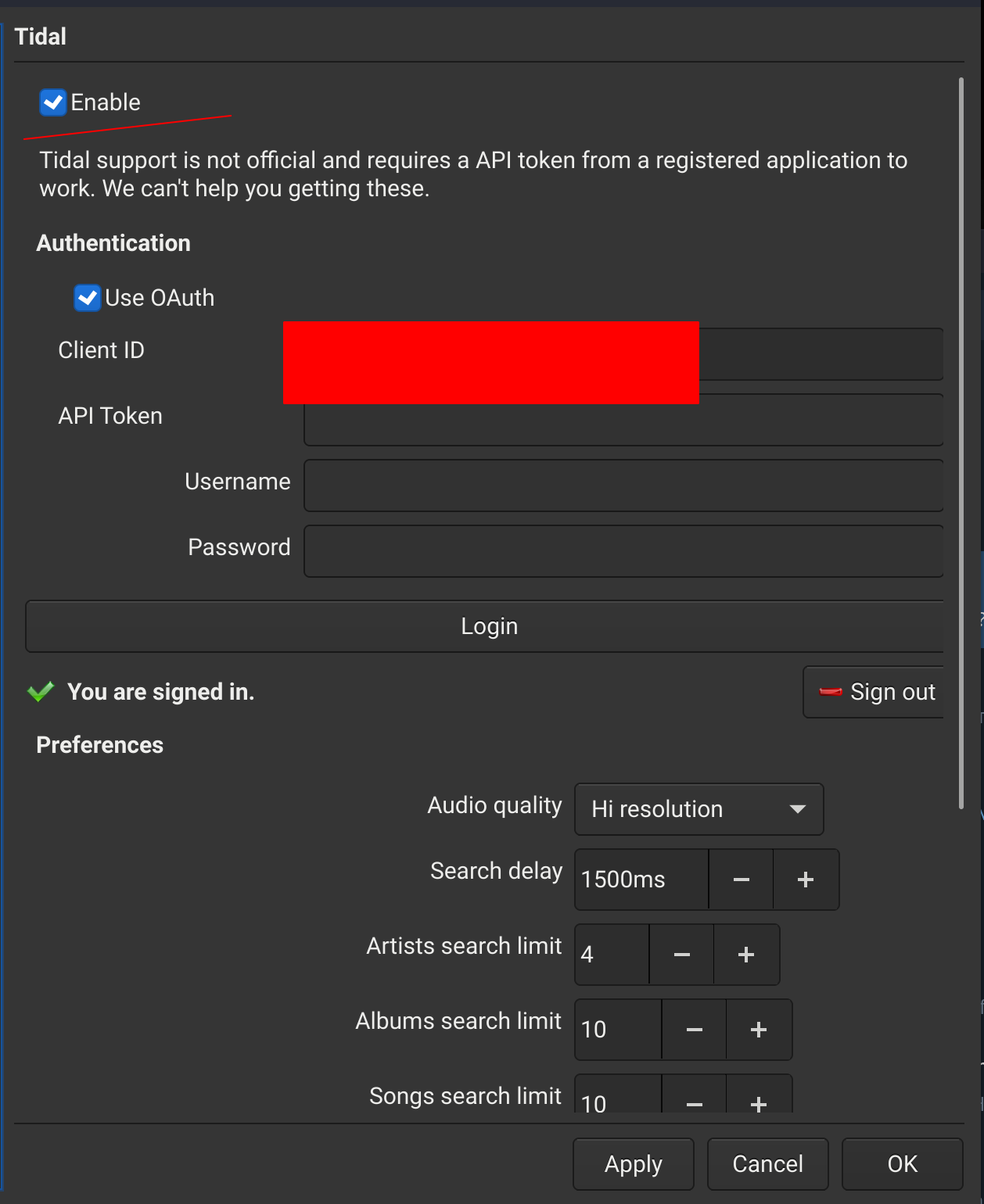This screenshot has height=1204, width=984.
Task: Click the API Token input field
Action: [x=623, y=420]
